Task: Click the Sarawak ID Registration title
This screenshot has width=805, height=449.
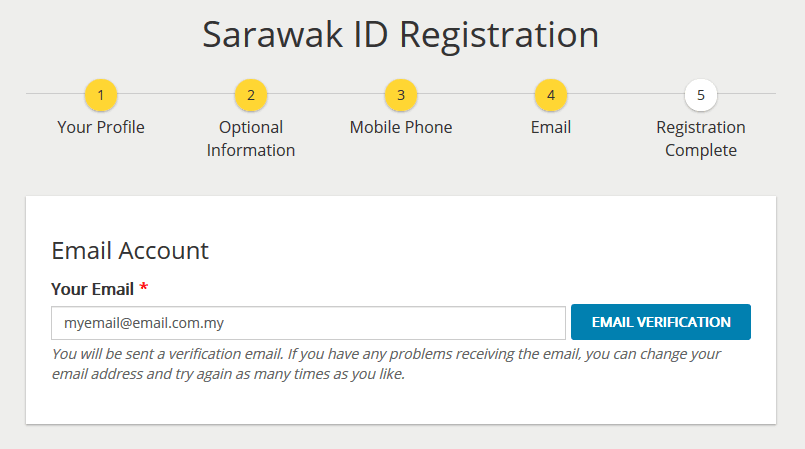Action: click(x=401, y=34)
